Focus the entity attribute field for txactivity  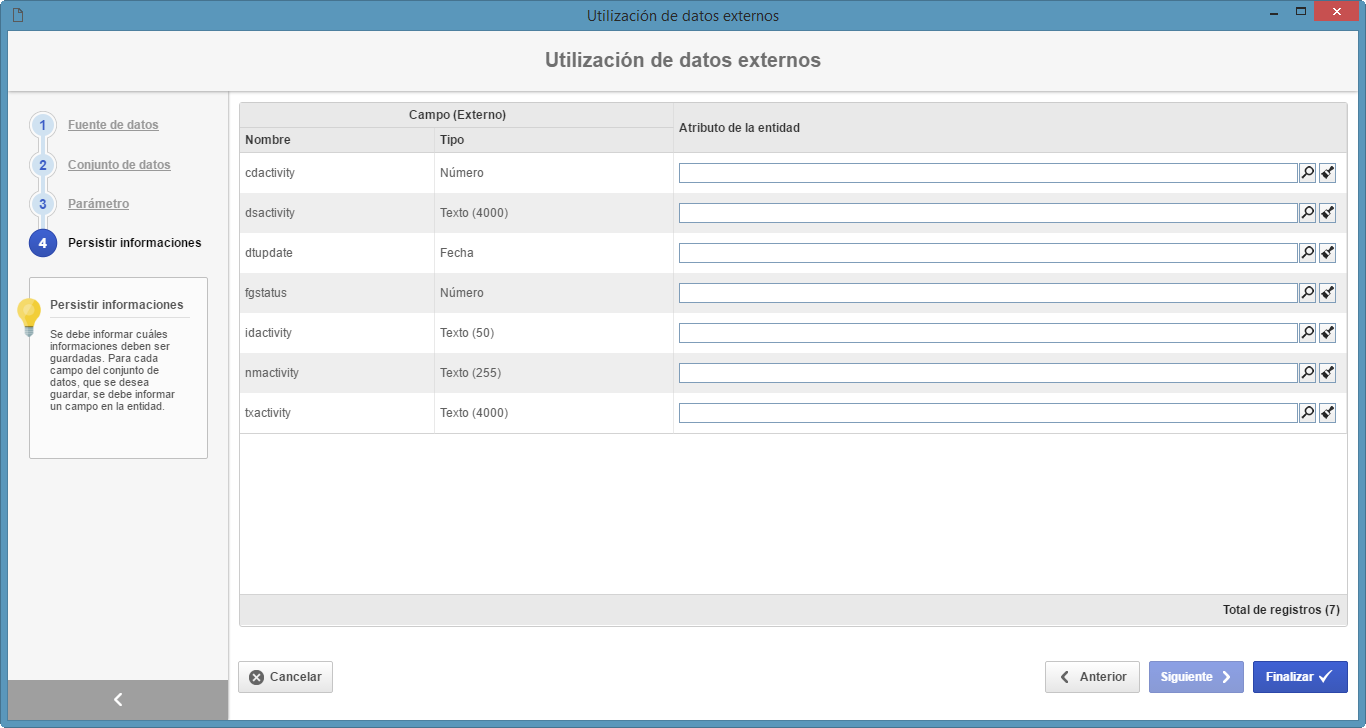988,413
